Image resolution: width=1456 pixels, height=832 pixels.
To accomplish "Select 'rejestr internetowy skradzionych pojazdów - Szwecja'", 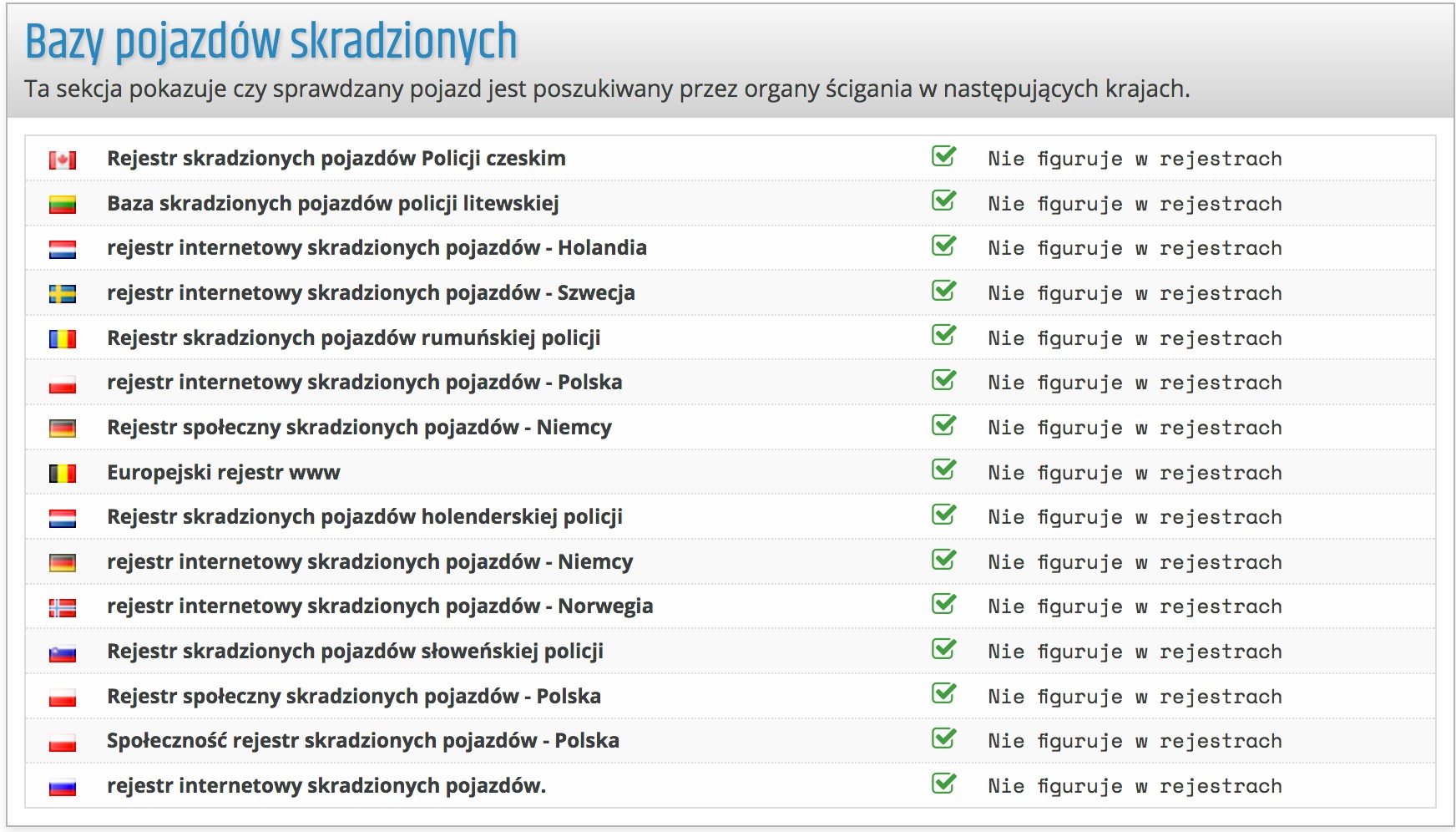I will 371,293.
